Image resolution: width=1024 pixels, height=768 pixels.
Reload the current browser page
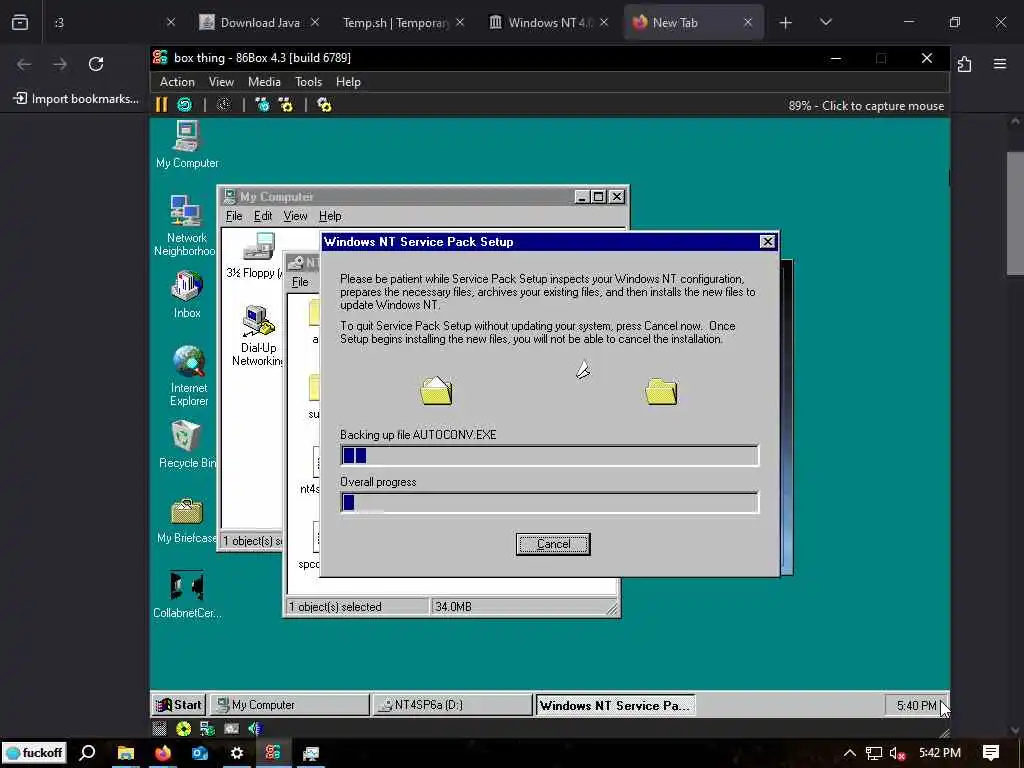point(96,64)
